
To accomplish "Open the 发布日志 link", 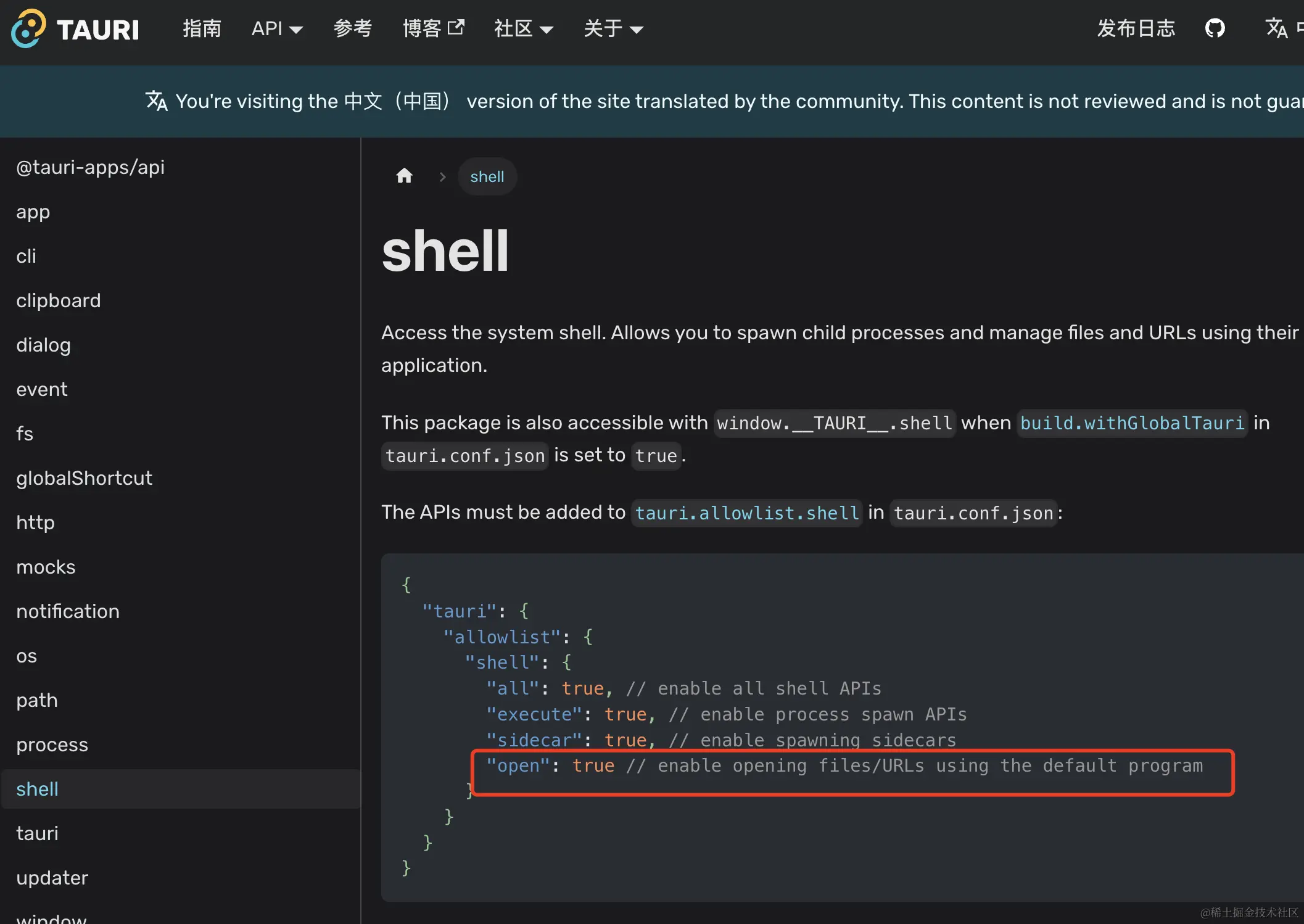I will (x=1136, y=28).
